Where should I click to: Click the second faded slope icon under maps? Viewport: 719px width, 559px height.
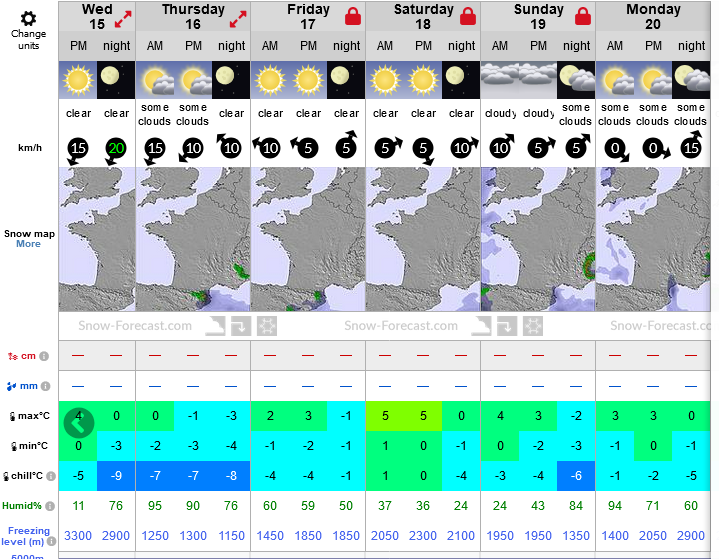481,326
